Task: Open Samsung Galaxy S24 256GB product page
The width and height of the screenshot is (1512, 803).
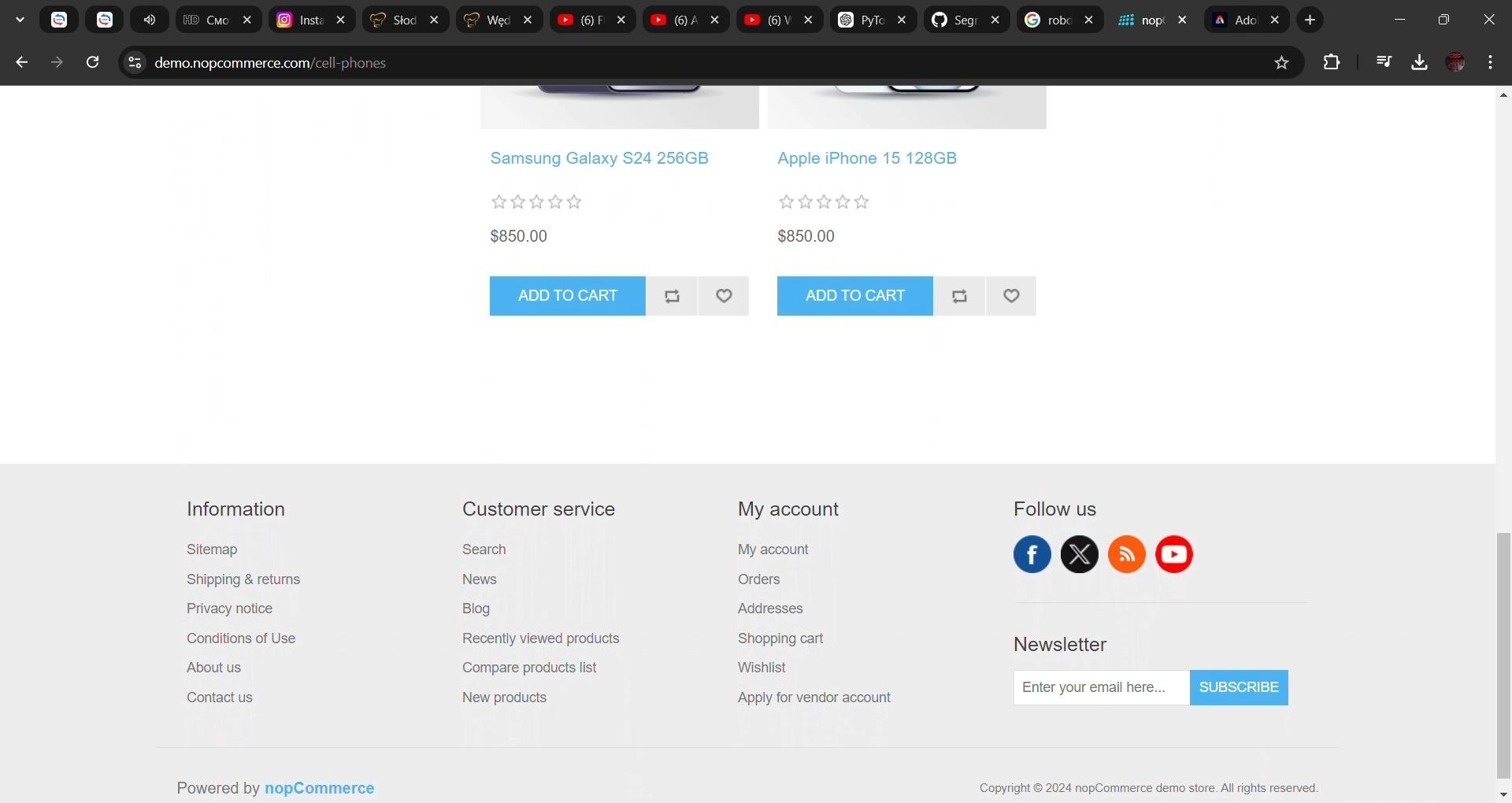Action: pyautogui.click(x=598, y=158)
